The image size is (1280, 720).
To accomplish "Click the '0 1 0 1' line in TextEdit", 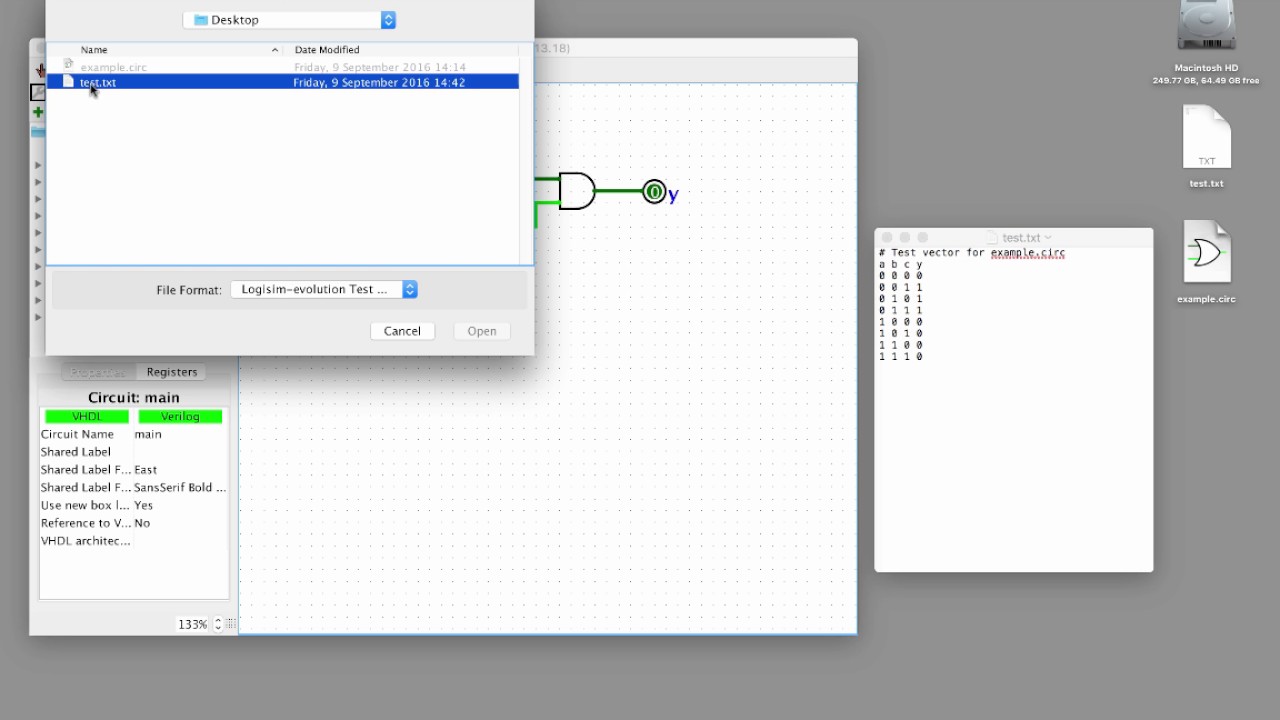I will (x=901, y=299).
